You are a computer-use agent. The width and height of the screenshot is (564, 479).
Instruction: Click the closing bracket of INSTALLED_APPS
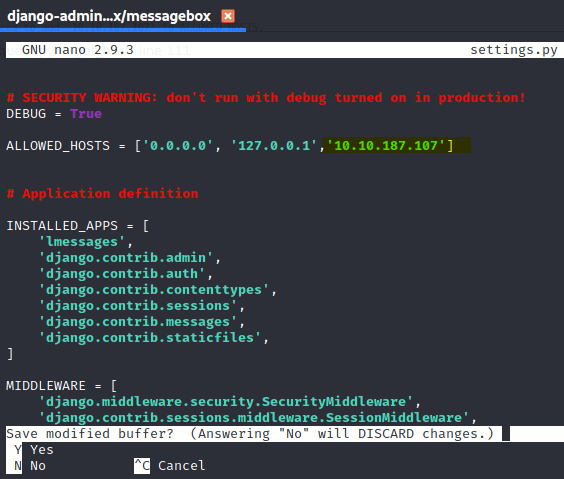coord(10,354)
